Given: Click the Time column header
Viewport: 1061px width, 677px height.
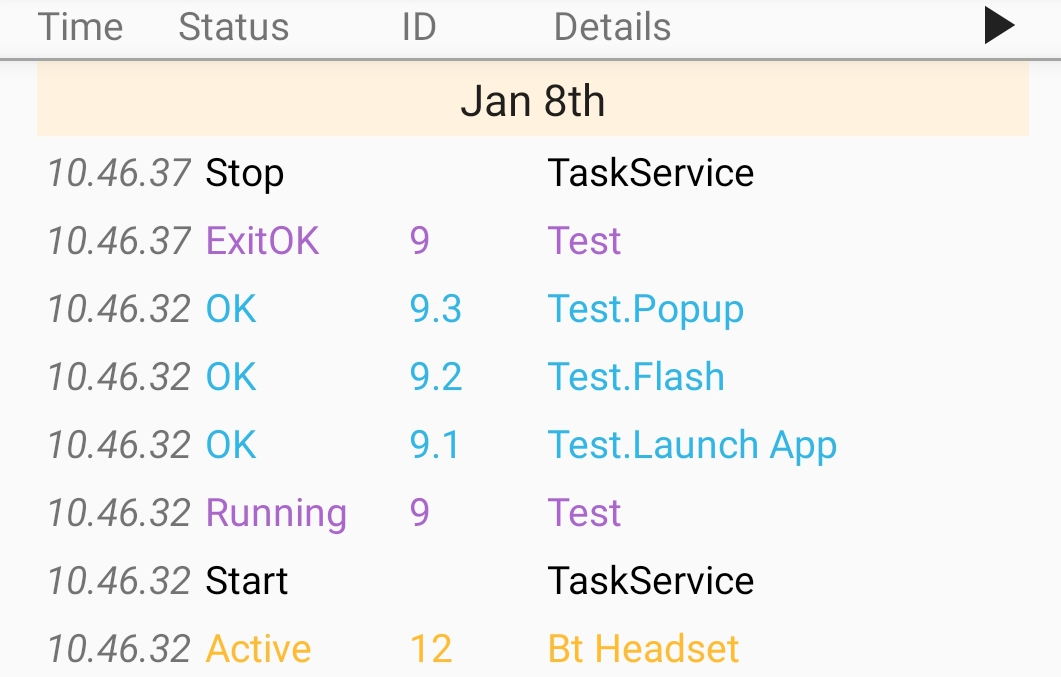Looking at the screenshot, I should pos(80,27).
